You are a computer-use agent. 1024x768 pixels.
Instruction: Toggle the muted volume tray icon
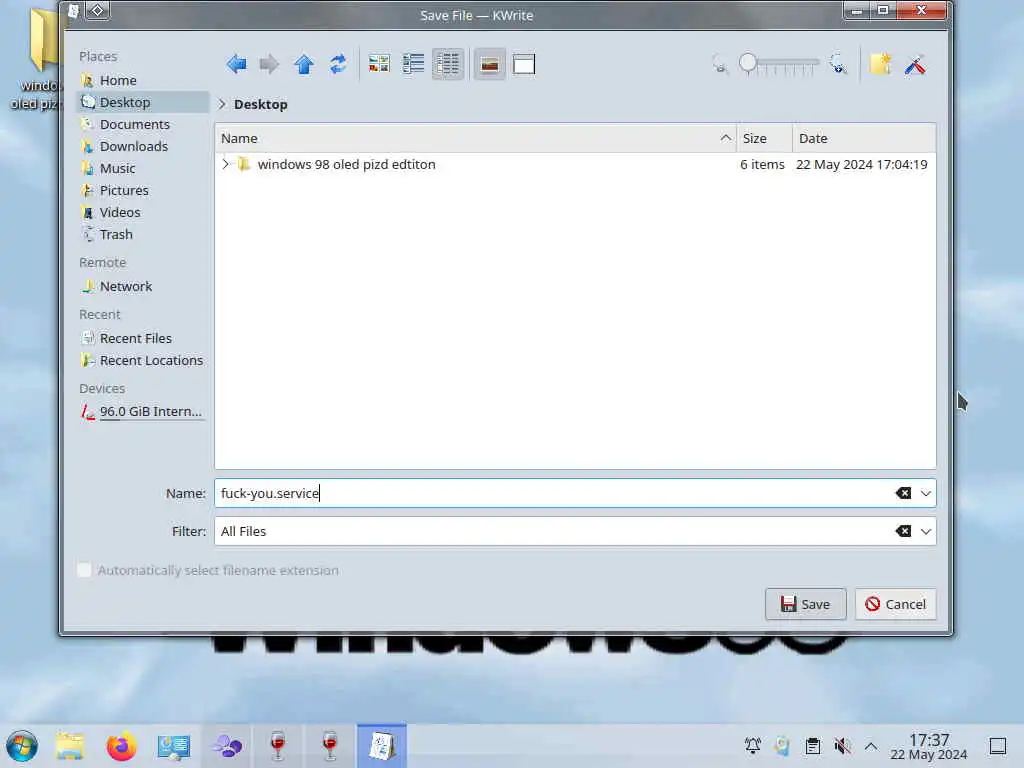(842, 745)
